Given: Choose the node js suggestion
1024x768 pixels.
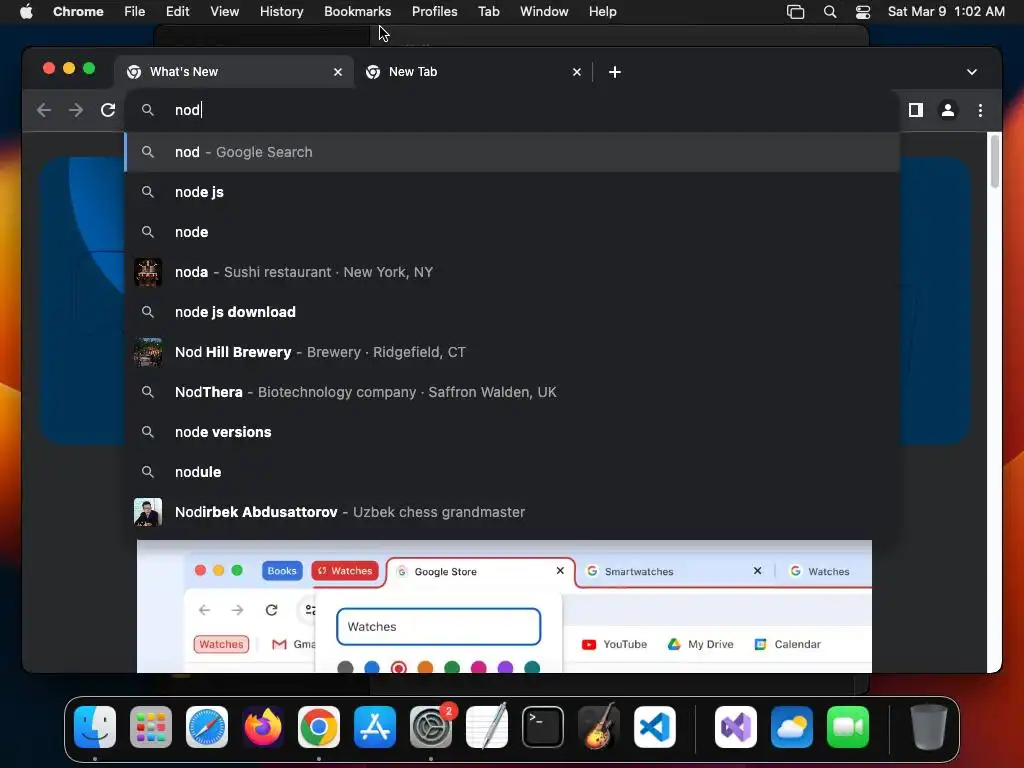Looking at the screenshot, I should (x=513, y=192).
